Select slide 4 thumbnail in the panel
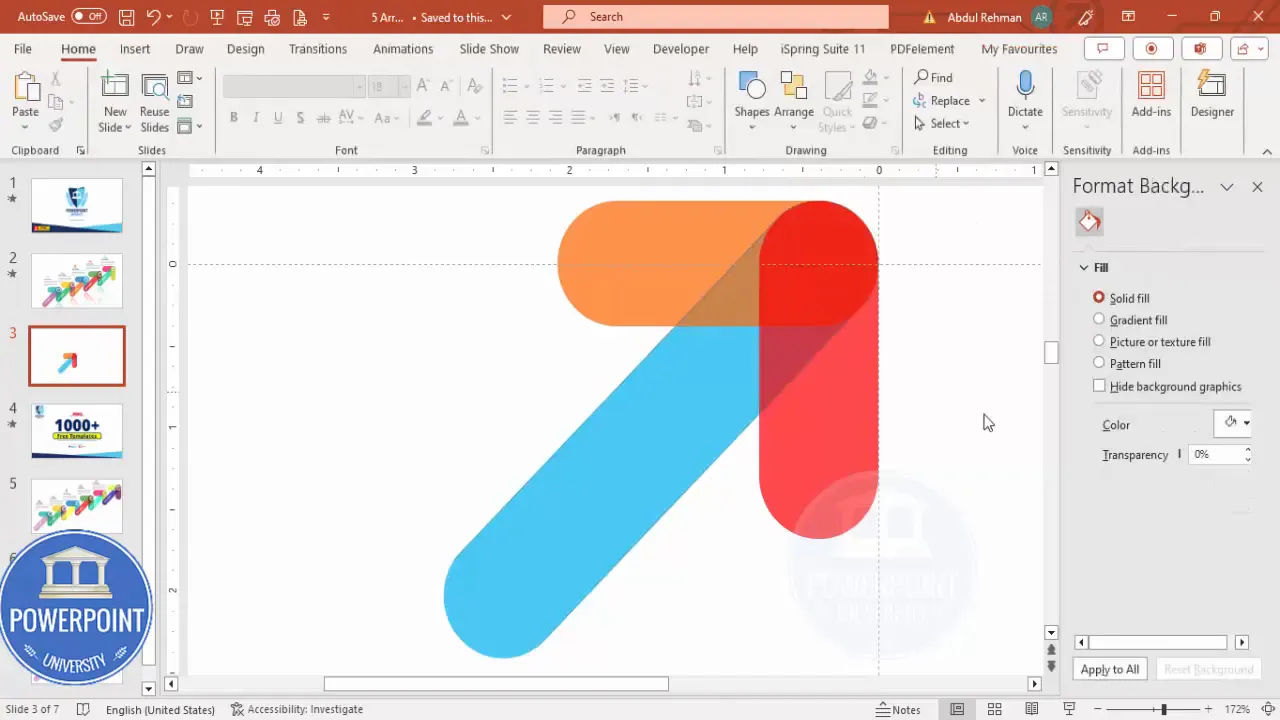1280x720 pixels. 76,430
